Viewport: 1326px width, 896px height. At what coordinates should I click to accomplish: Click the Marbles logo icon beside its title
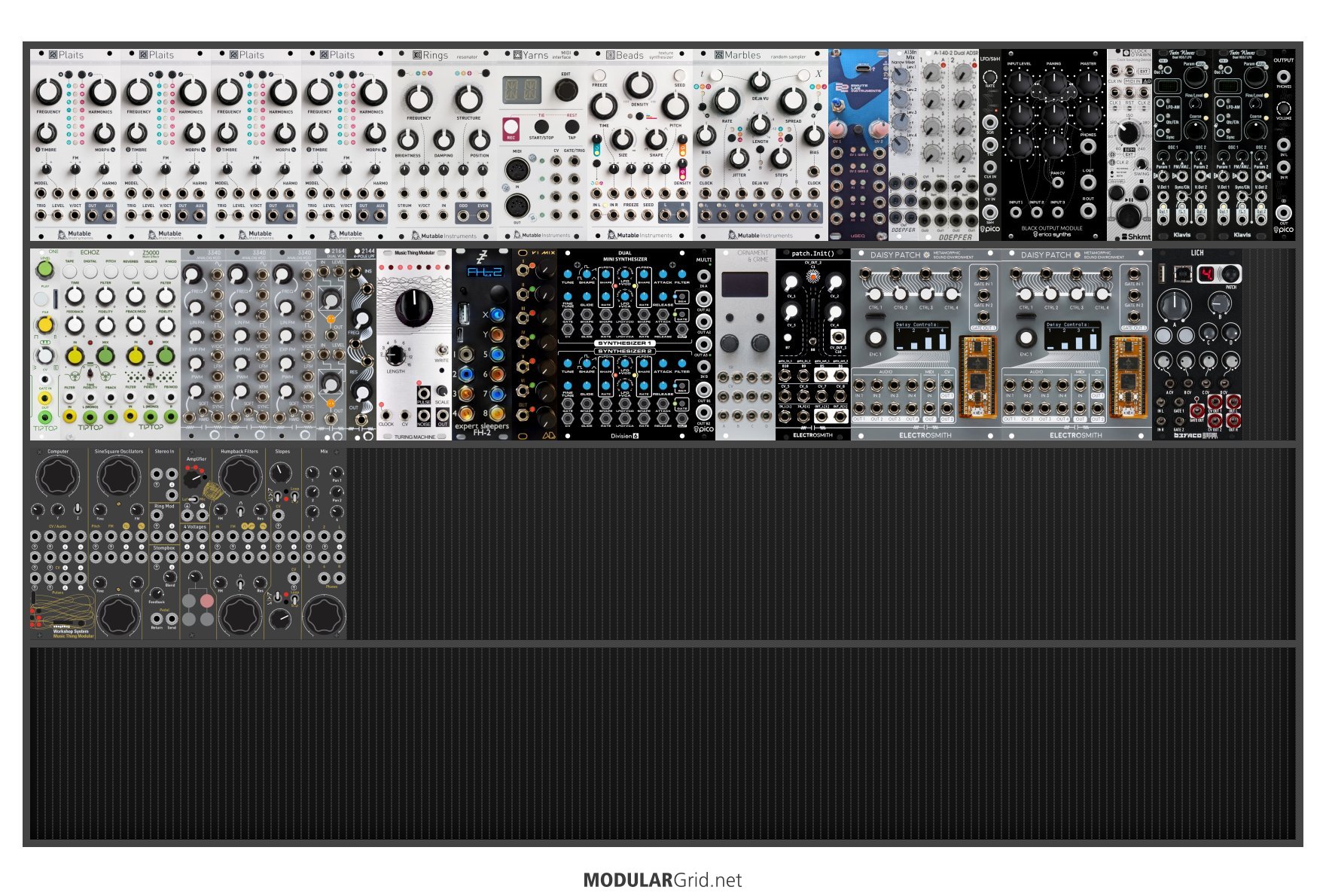718,55
